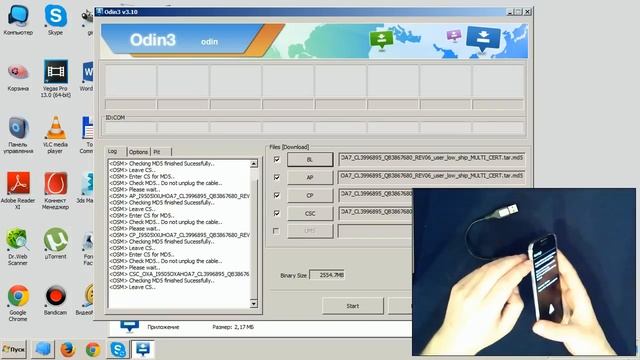Toggle the AP file checkbox
Image resolution: width=640 pixels, height=360 pixels.
277,177
